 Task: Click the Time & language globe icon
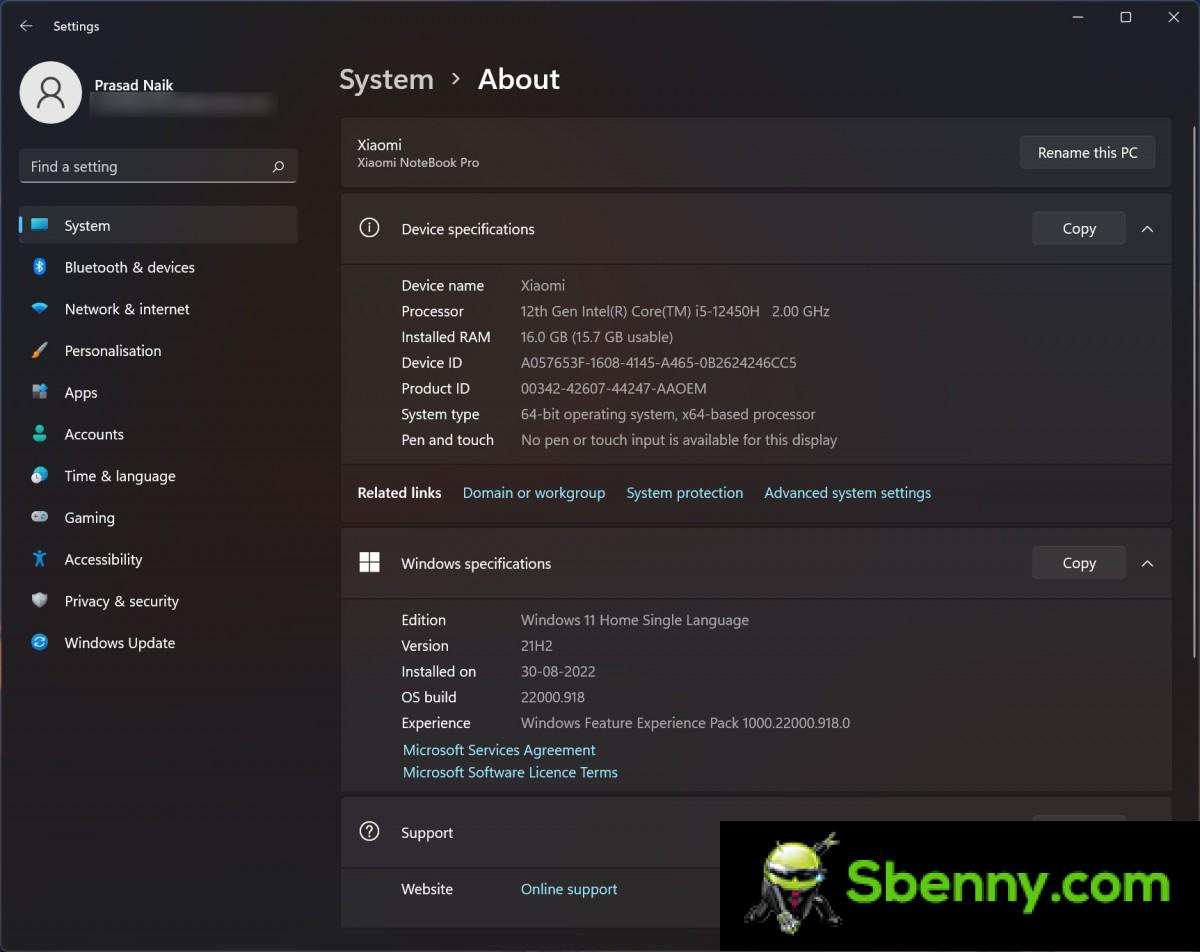[x=40, y=476]
